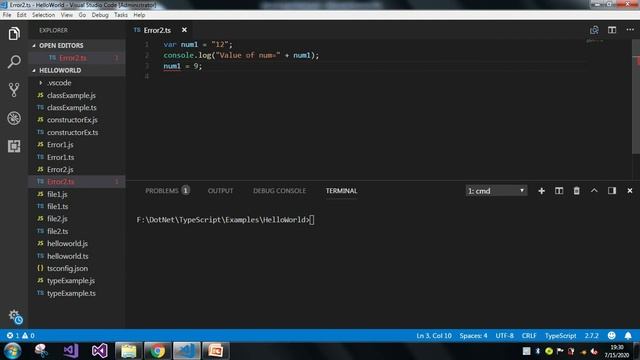The height and width of the screenshot is (360, 640).
Task: Open the Tasks menu
Action: click(x=120, y=15)
